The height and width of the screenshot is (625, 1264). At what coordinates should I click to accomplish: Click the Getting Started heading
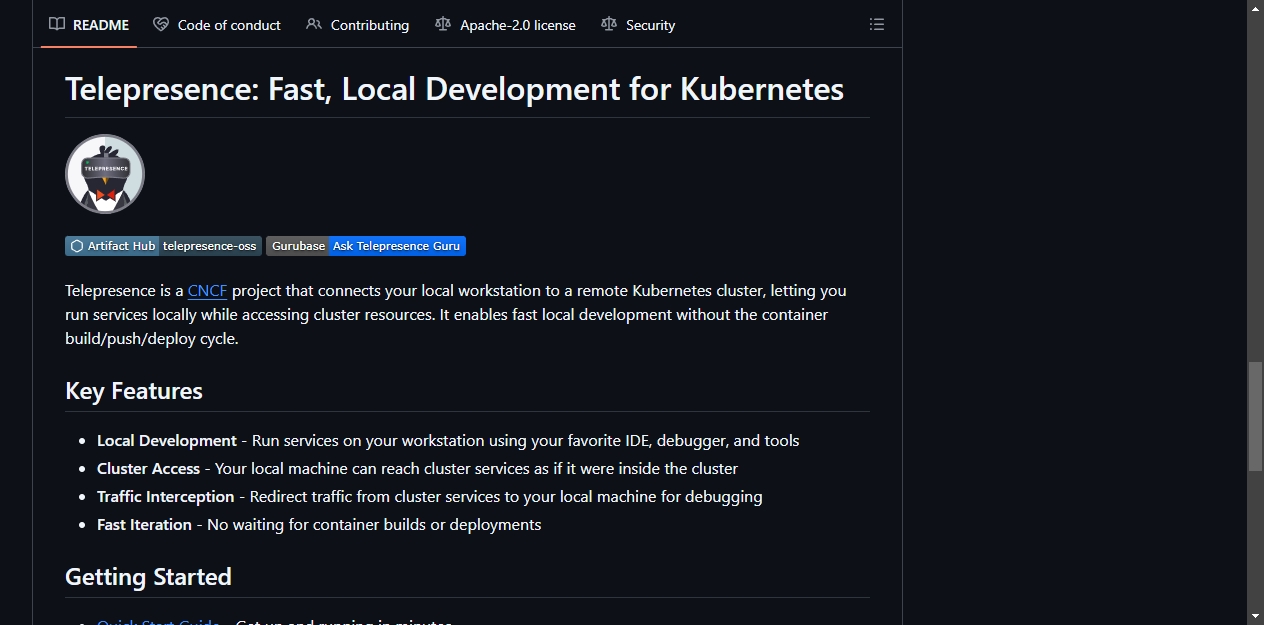coord(148,577)
